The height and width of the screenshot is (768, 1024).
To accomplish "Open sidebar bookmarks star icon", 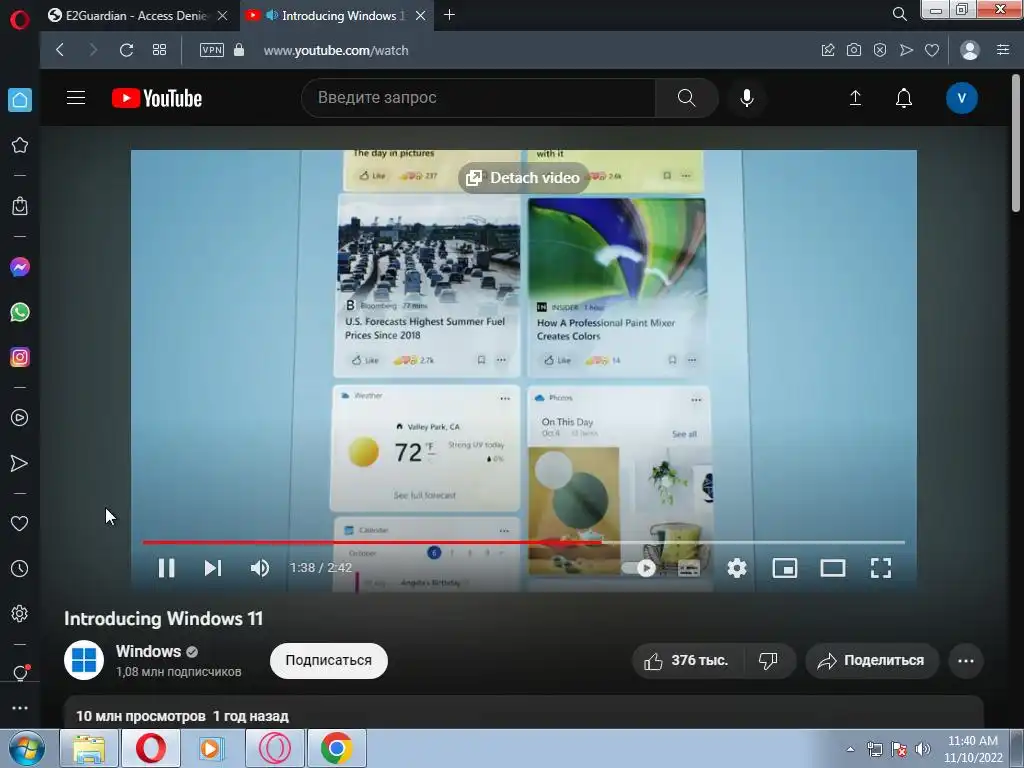I will point(20,145).
